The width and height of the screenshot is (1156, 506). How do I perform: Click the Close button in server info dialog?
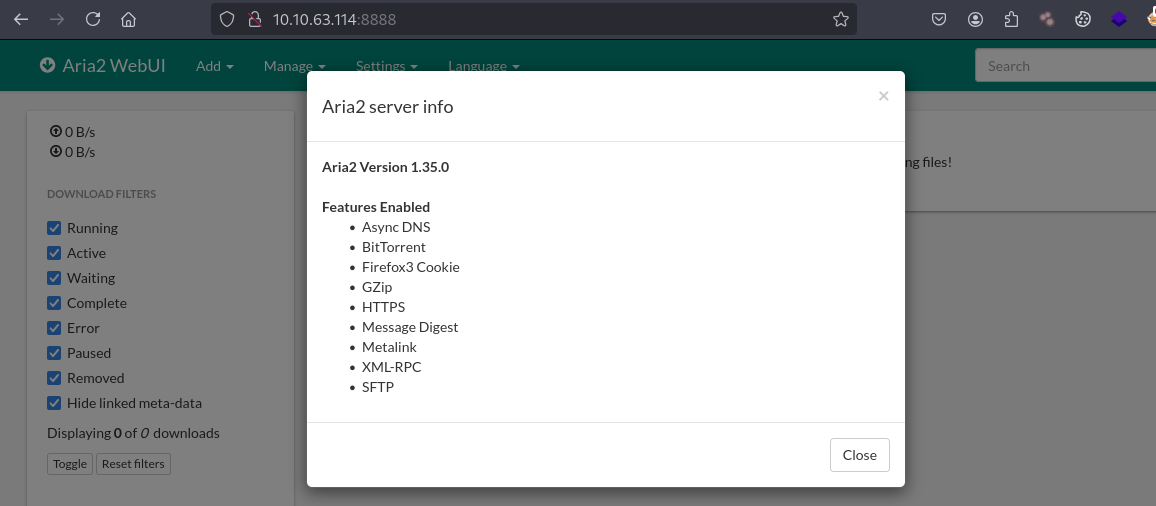(859, 455)
